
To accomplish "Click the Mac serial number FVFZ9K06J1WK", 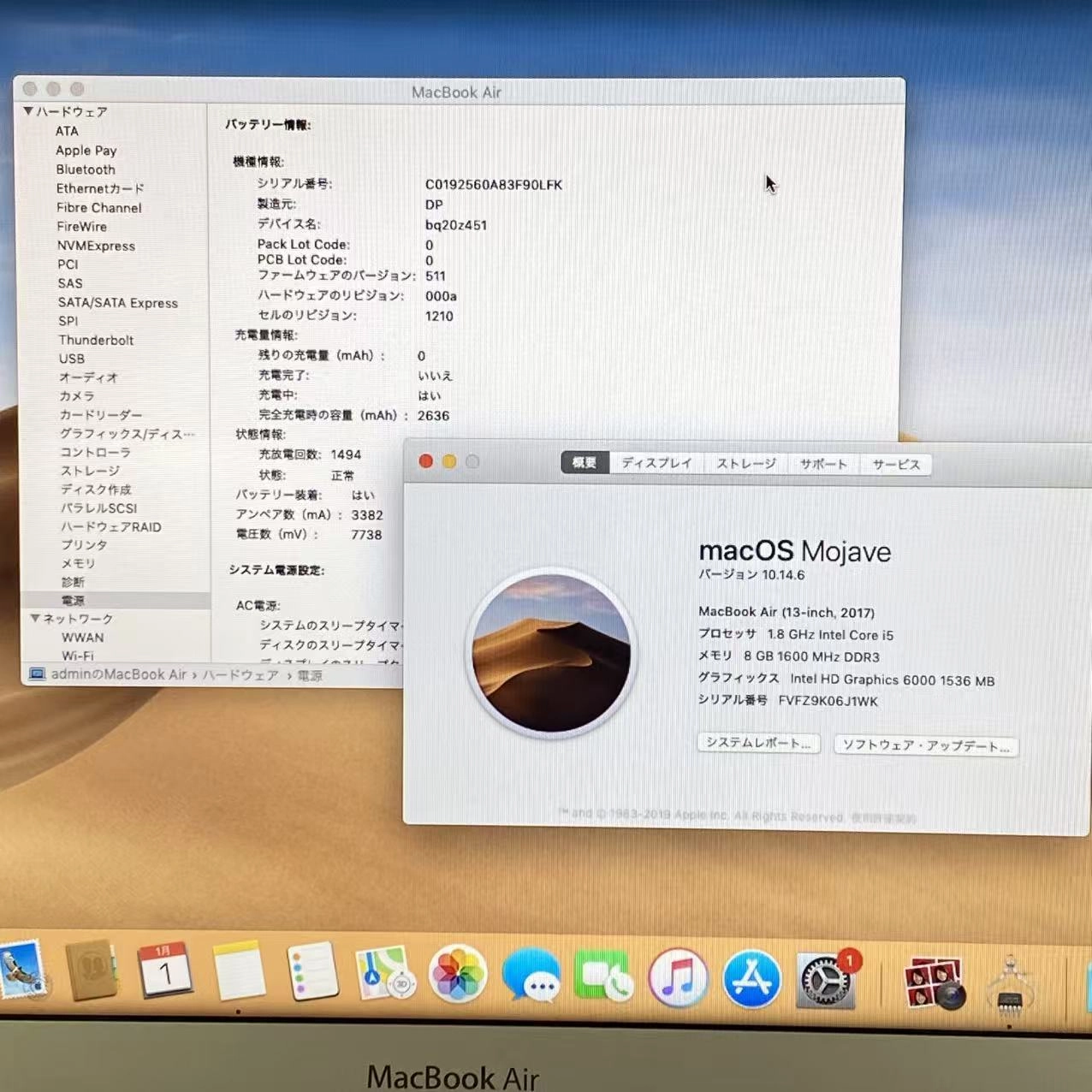I will click(x=828, y=701).
